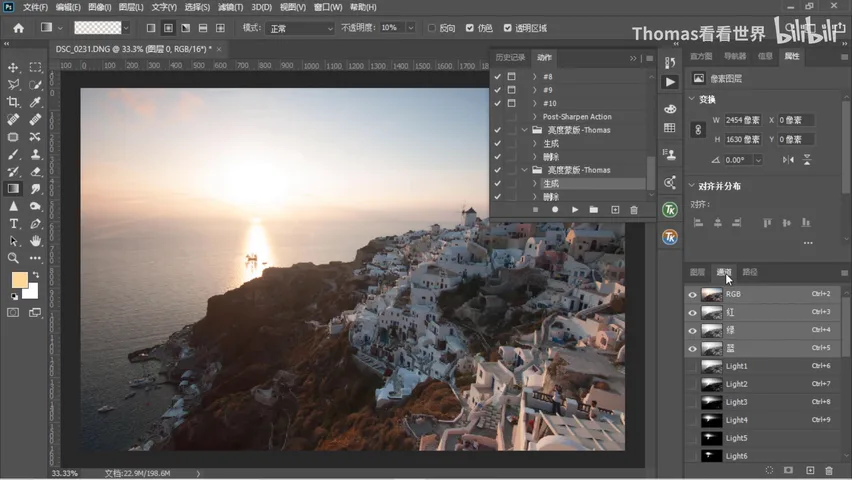This screenshot has width=852, height=480.
Task: Choose radial gradient style icon
Action: point(168,28)
